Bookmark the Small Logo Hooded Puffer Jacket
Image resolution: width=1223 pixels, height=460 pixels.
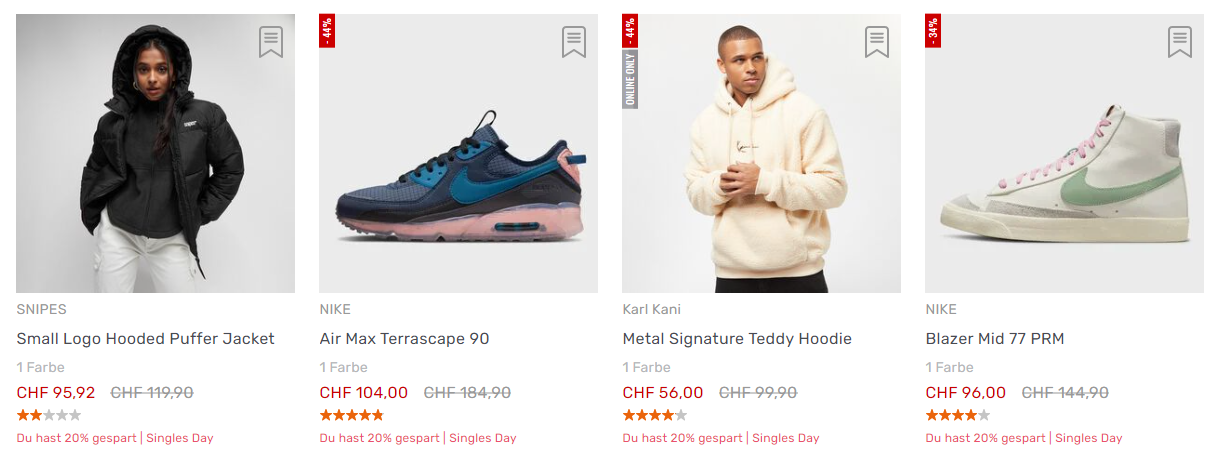(271, 42)
